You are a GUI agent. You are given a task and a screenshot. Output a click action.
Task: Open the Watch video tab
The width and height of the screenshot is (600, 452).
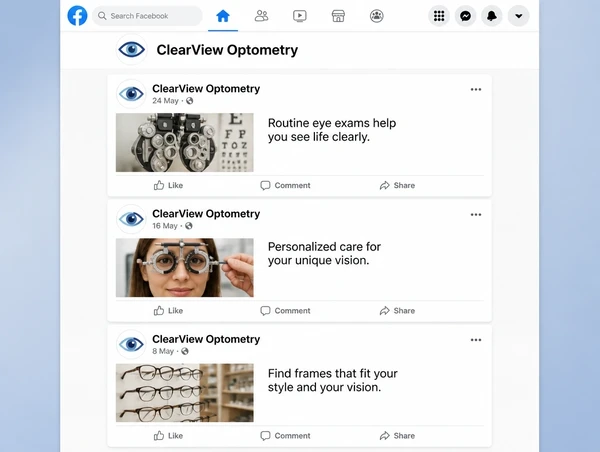tap(300, 16)
